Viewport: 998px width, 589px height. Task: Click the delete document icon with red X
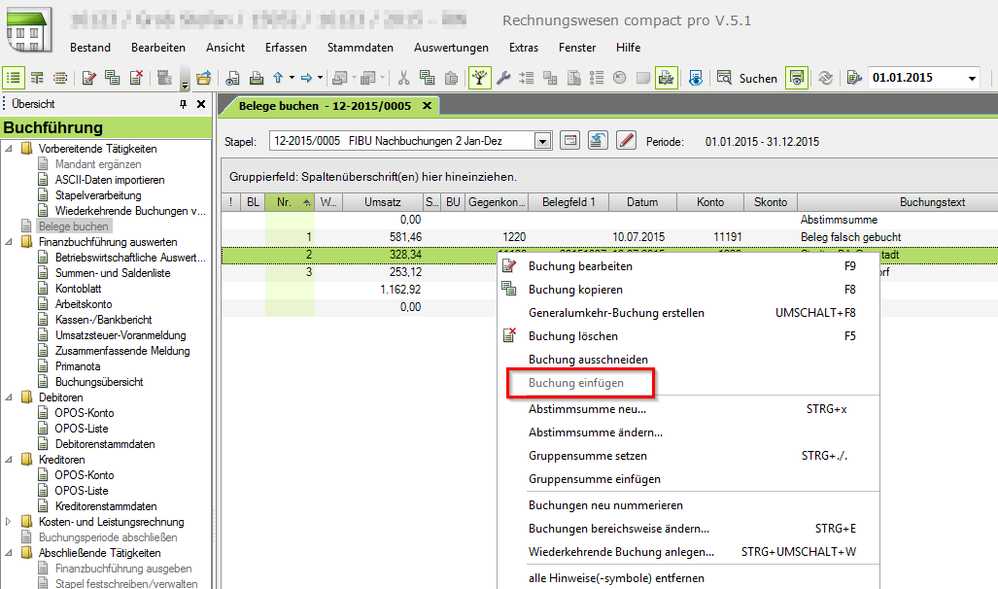[x=136, y=78]
